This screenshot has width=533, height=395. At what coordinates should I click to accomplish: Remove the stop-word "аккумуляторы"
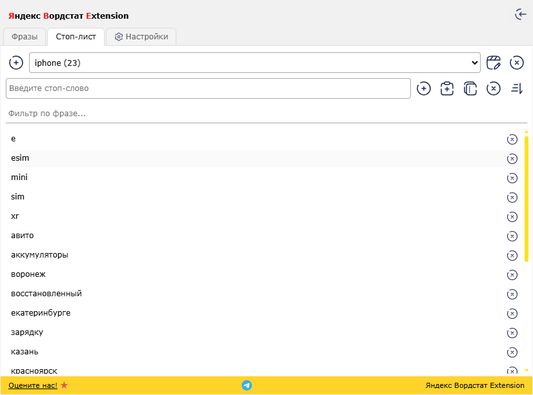[x=512, y=256]
